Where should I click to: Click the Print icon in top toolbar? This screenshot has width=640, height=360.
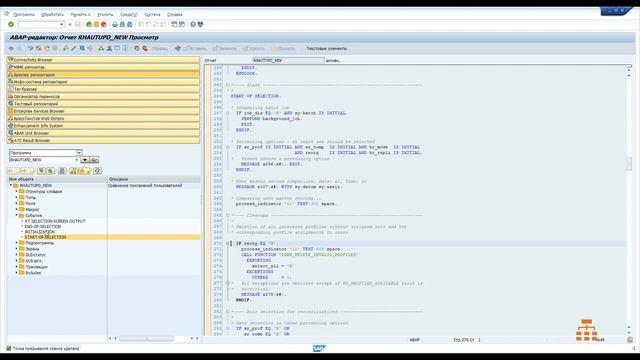pyautogui.click(x=115, y=24)
